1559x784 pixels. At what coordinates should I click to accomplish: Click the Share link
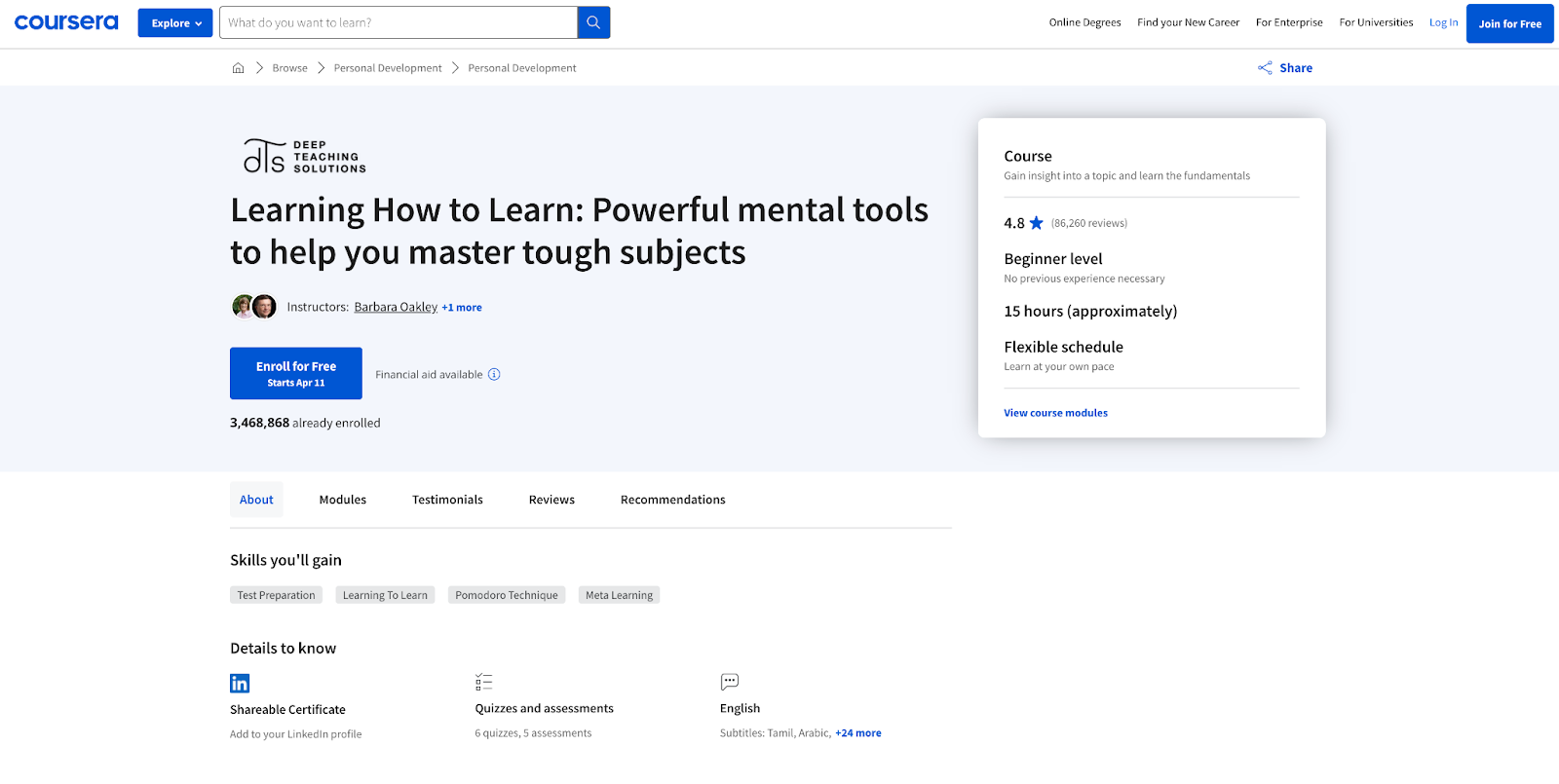tap(1296, 68)
